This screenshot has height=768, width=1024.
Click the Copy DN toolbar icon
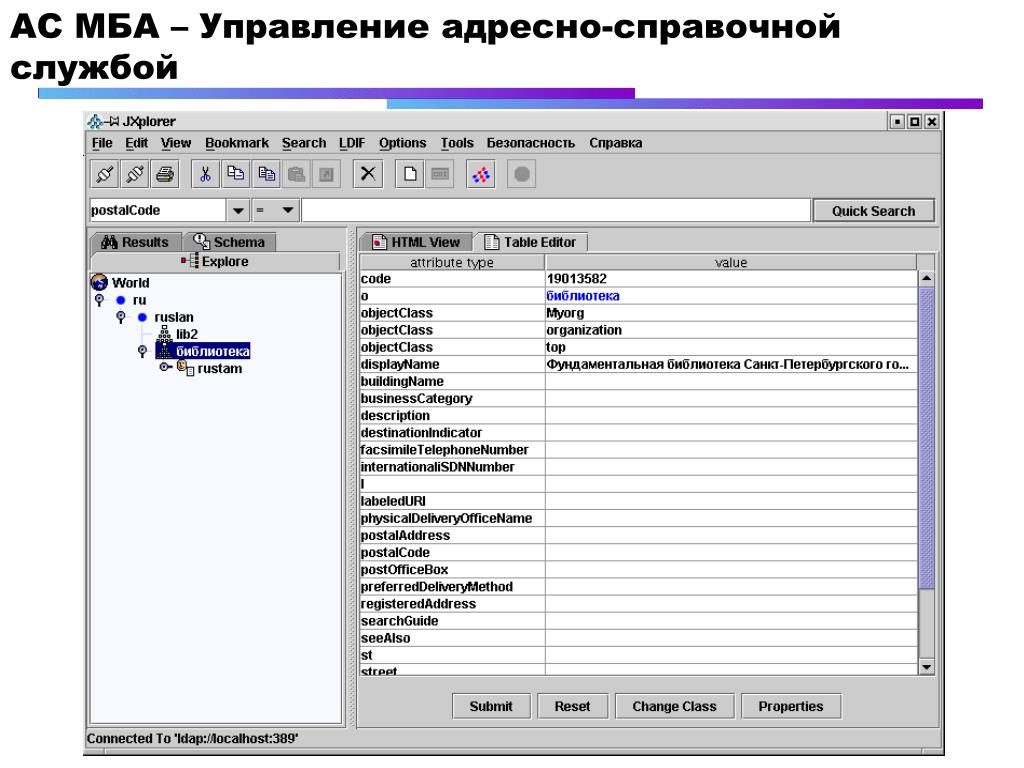tap(266, 174)
